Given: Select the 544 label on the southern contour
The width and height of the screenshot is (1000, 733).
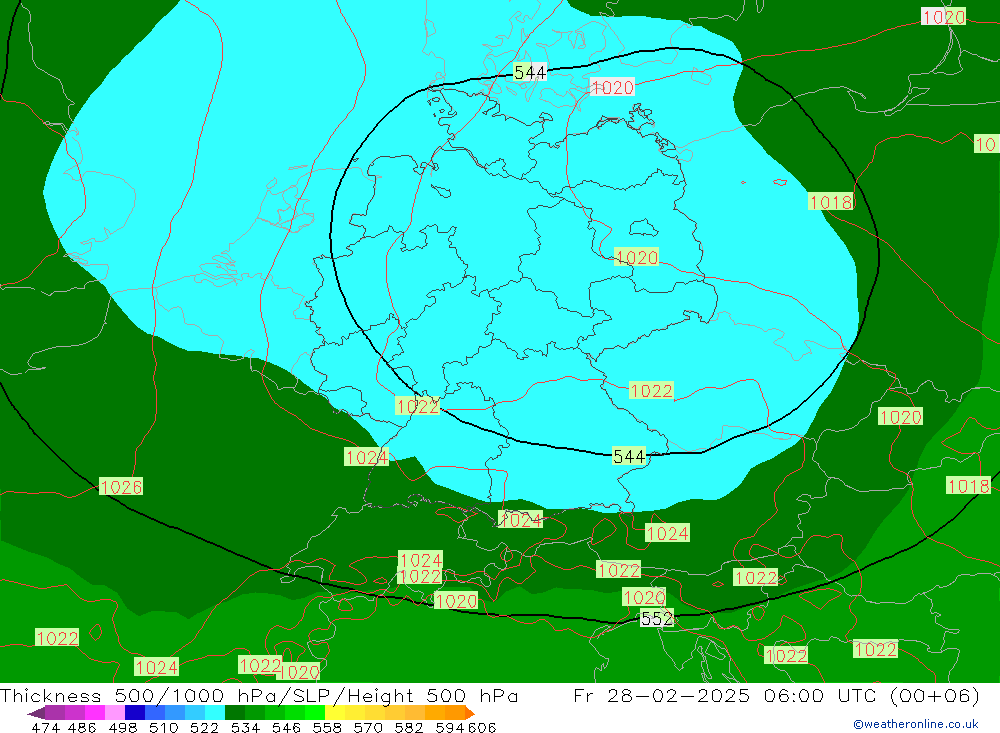Looking at the screenshot, I should pyautogui.click(x=629, y=456).
